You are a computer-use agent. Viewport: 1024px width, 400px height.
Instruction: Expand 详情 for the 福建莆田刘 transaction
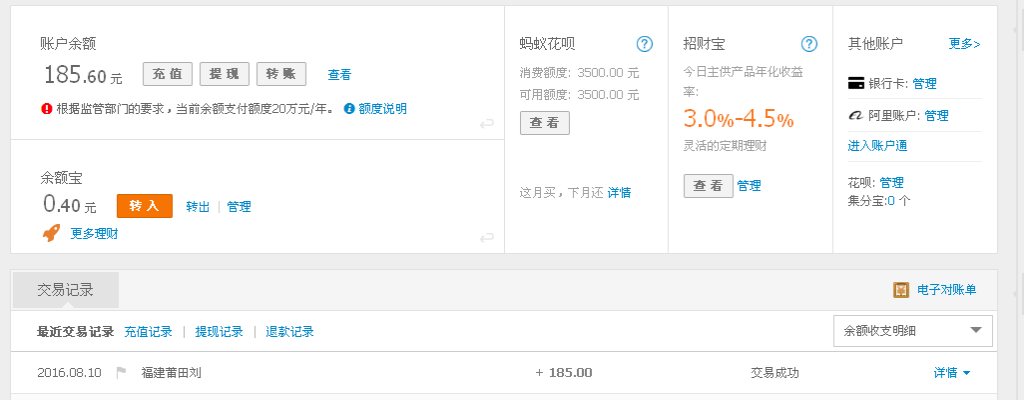(x=952, y=373)
